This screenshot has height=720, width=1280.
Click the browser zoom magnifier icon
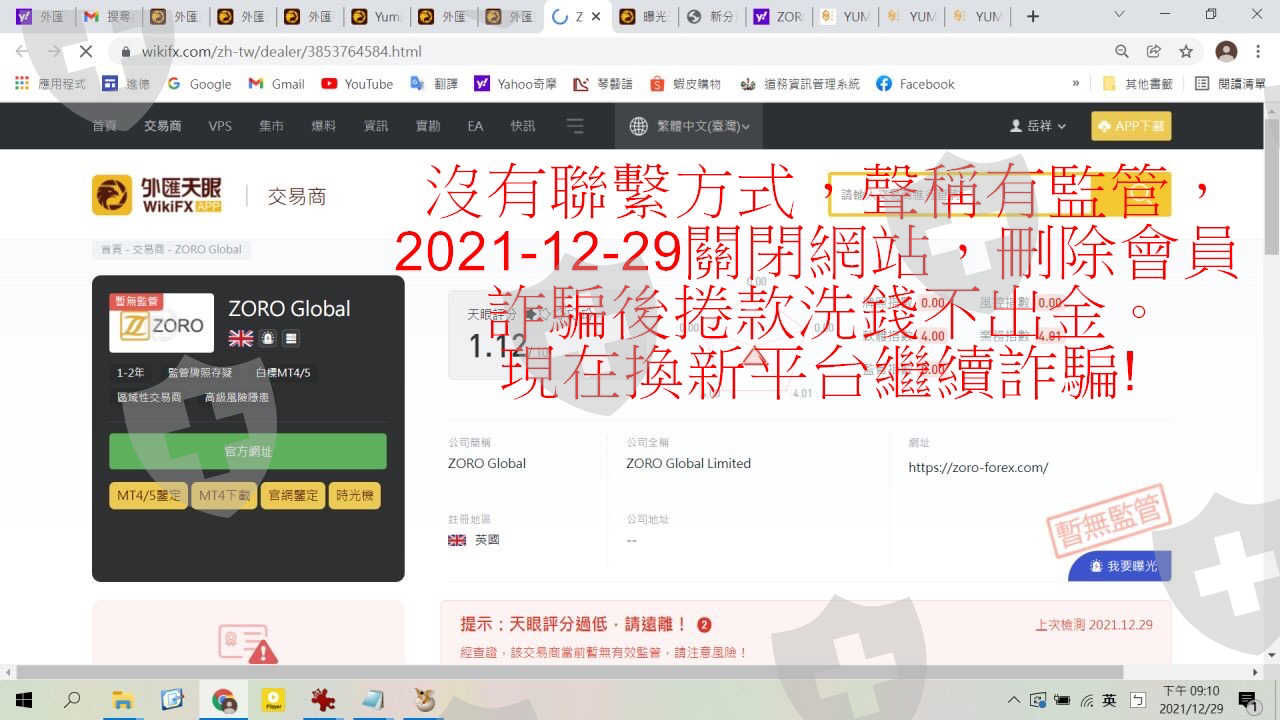click(1122, 51)
